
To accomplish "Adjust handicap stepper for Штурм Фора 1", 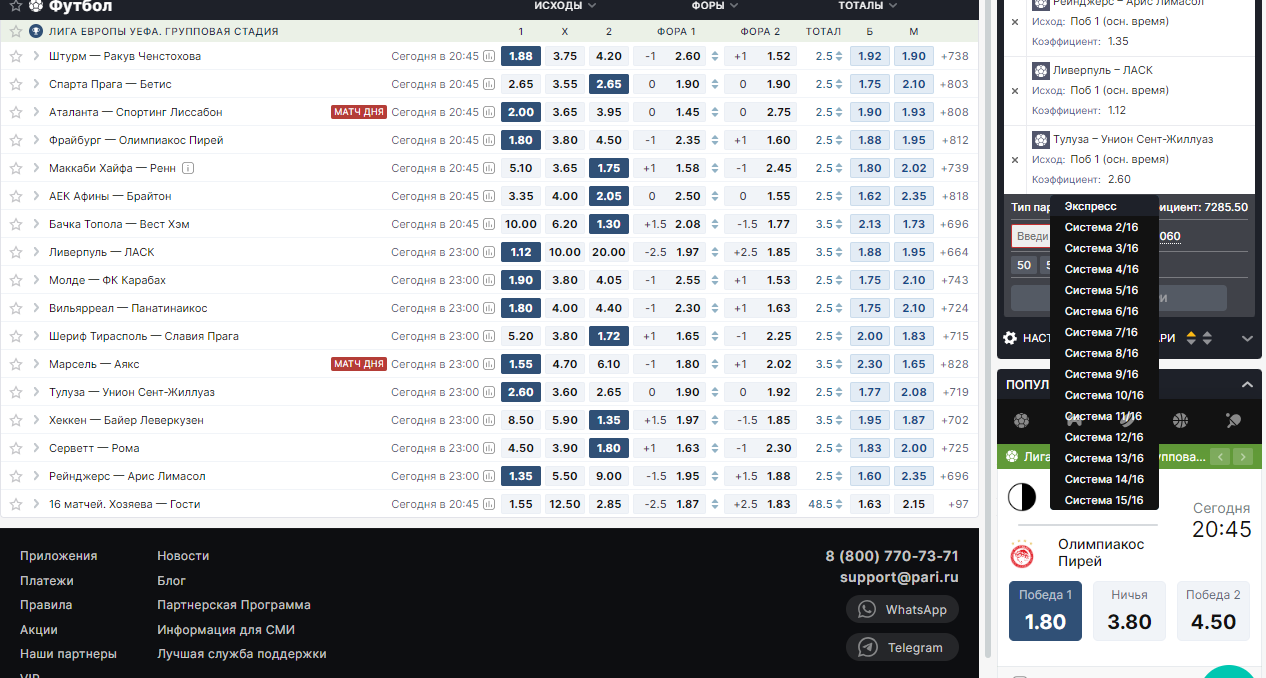I will (x=715, y=56).
